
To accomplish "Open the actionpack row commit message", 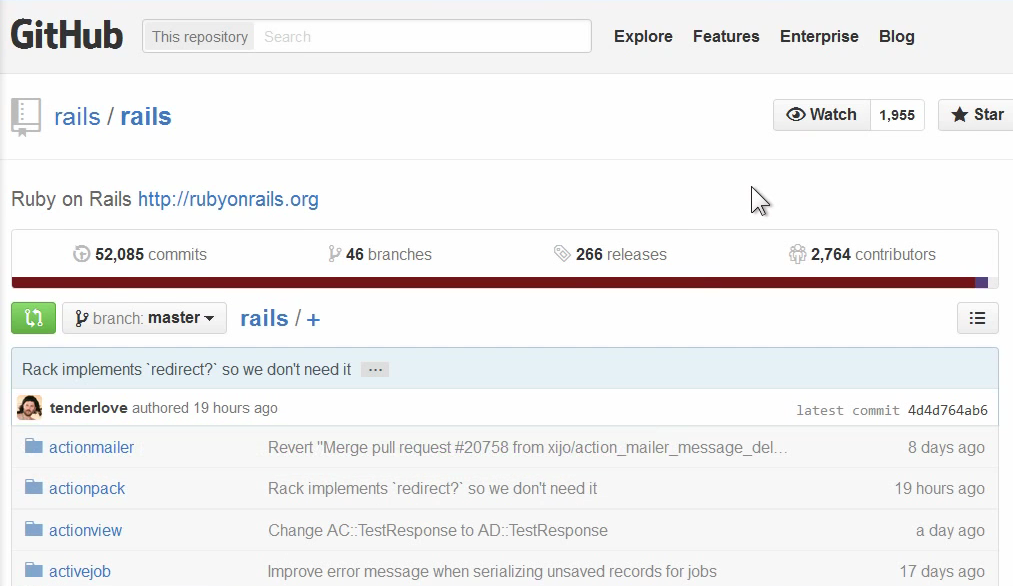I will (432, 488).
